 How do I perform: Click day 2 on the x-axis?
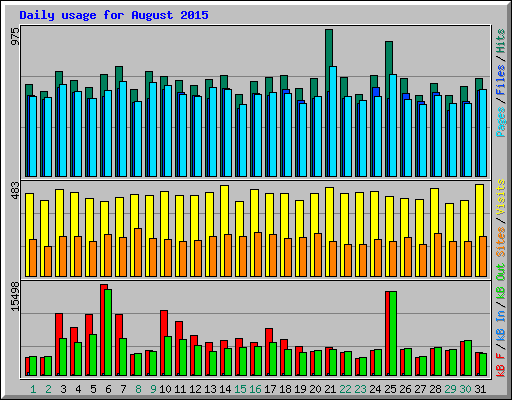[x=48, y=389]
